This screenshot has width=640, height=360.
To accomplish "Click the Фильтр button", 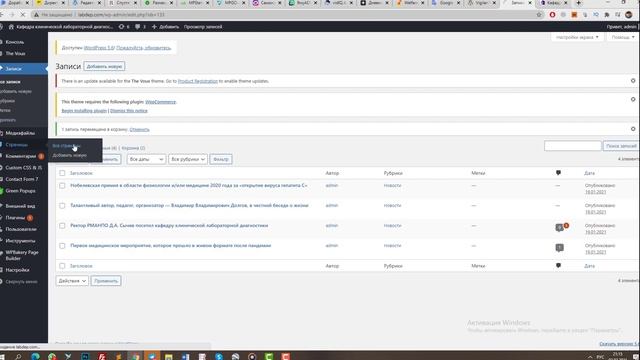I will [221, 159].
